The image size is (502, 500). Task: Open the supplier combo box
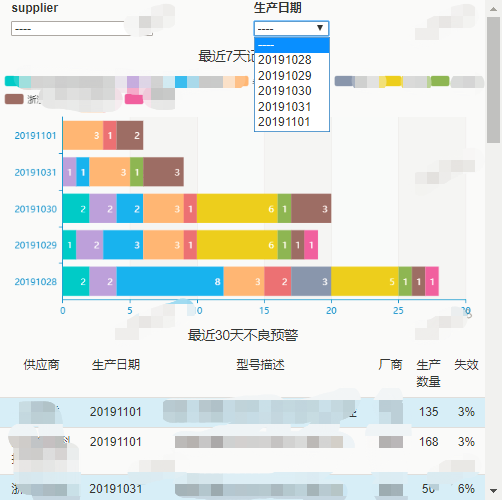[x=82, y=28]
